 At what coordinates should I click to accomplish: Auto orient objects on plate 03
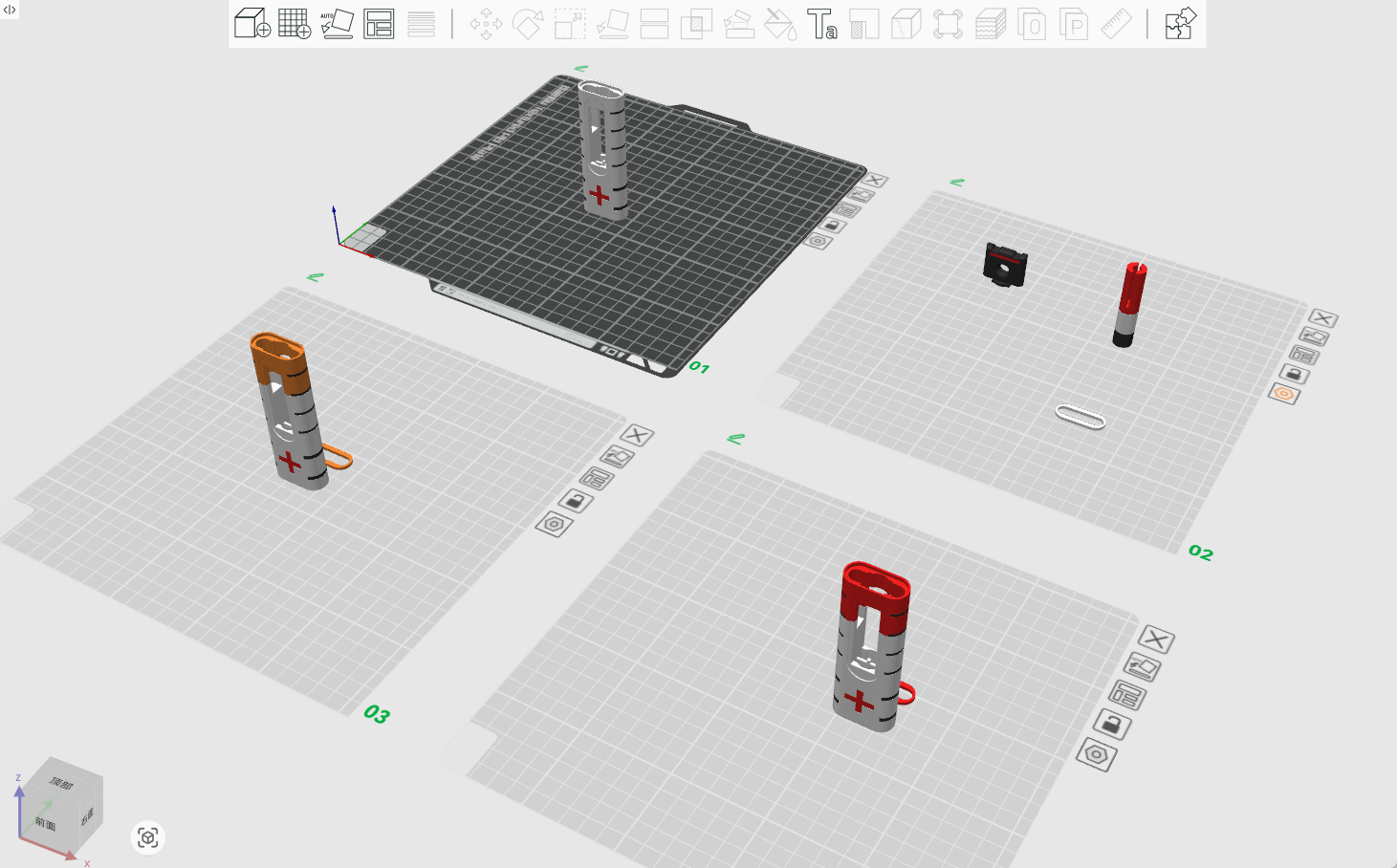(617, 457)
